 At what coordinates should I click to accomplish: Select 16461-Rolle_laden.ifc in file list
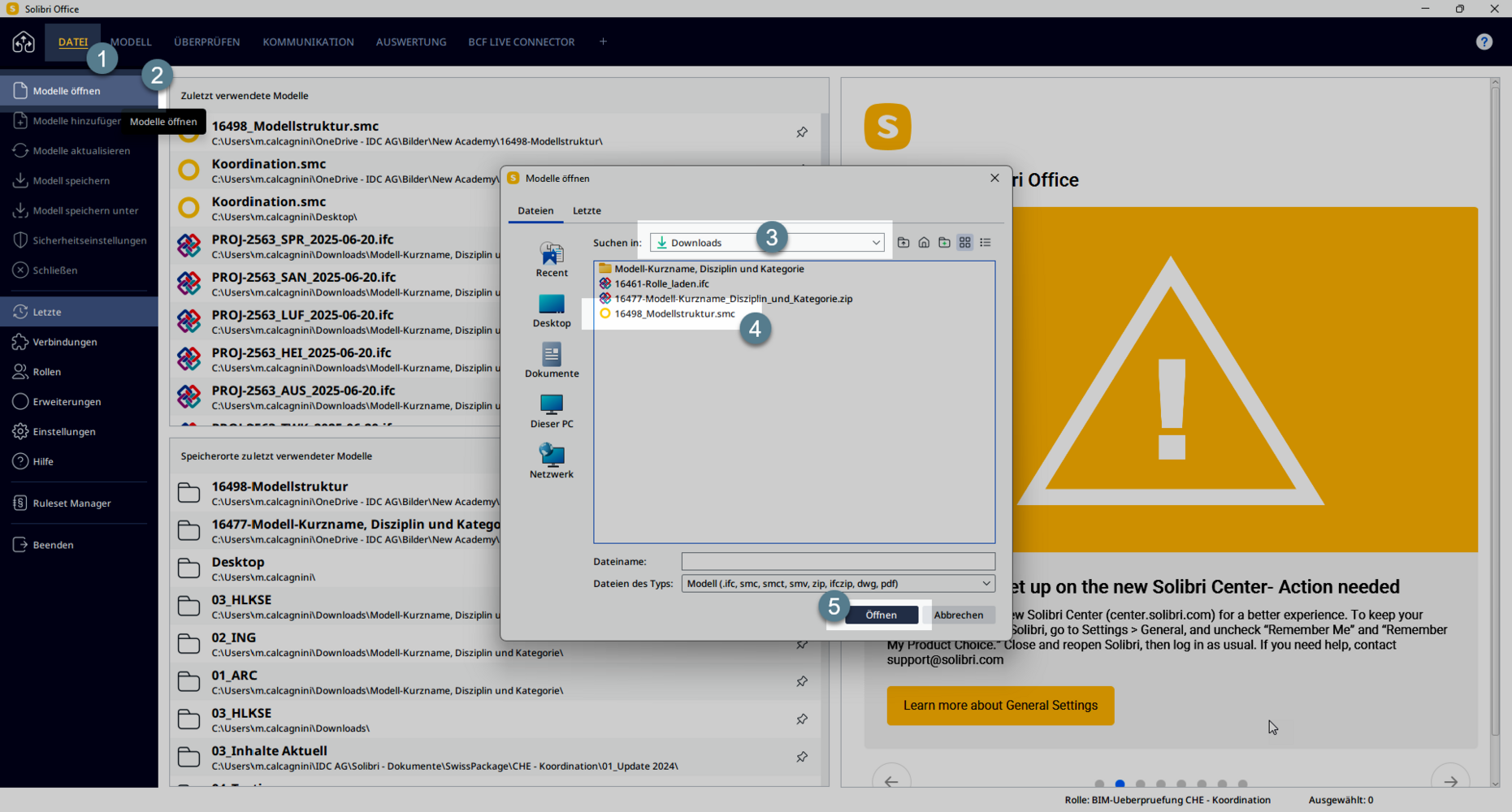point(654,283)
